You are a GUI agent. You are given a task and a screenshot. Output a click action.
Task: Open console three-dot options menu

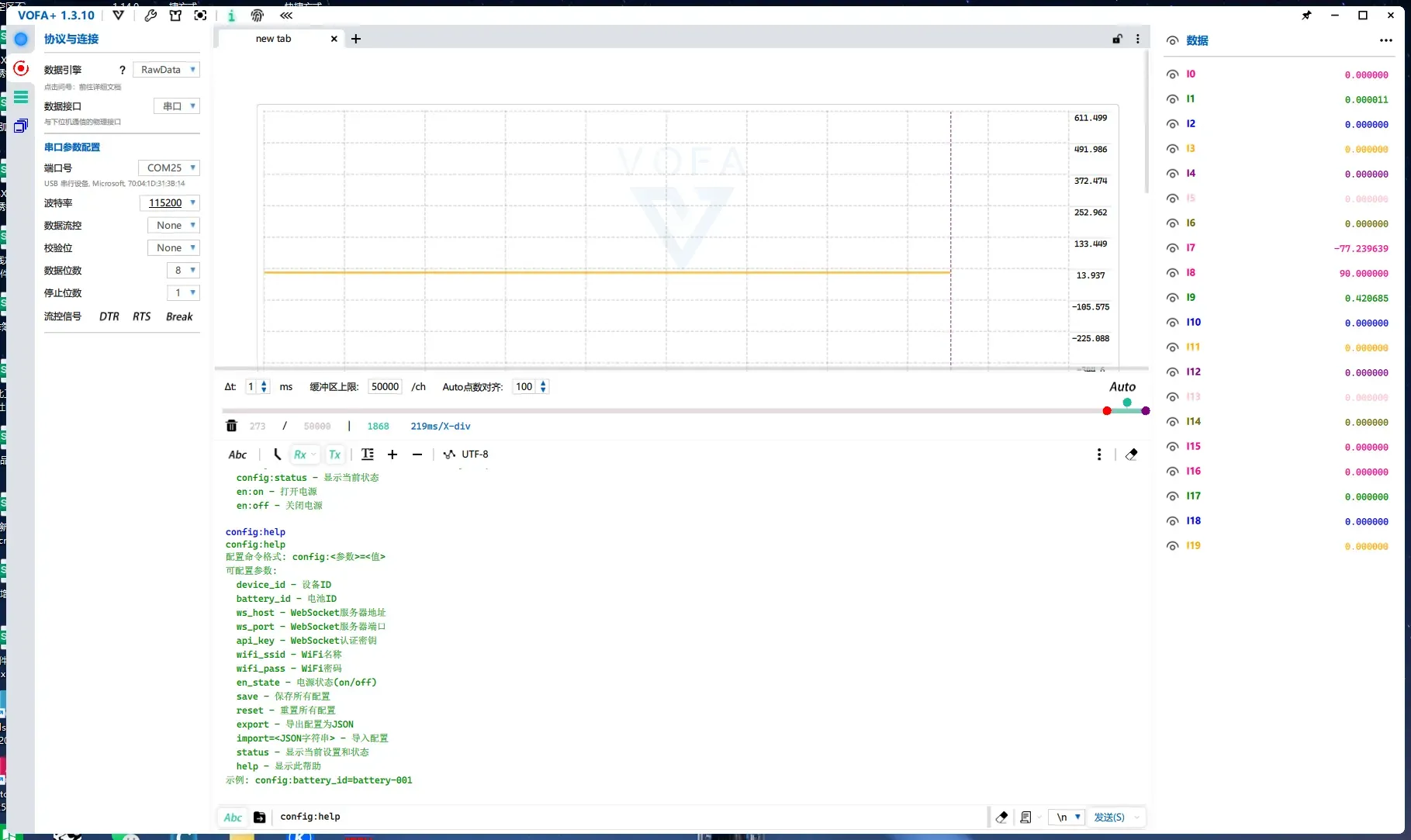[1099, 455]
